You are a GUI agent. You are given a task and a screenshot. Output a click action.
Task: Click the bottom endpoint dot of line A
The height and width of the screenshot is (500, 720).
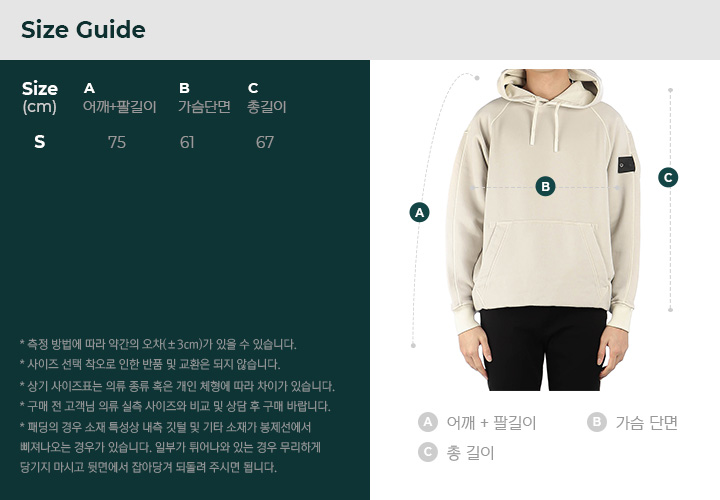tap(413, 345)
